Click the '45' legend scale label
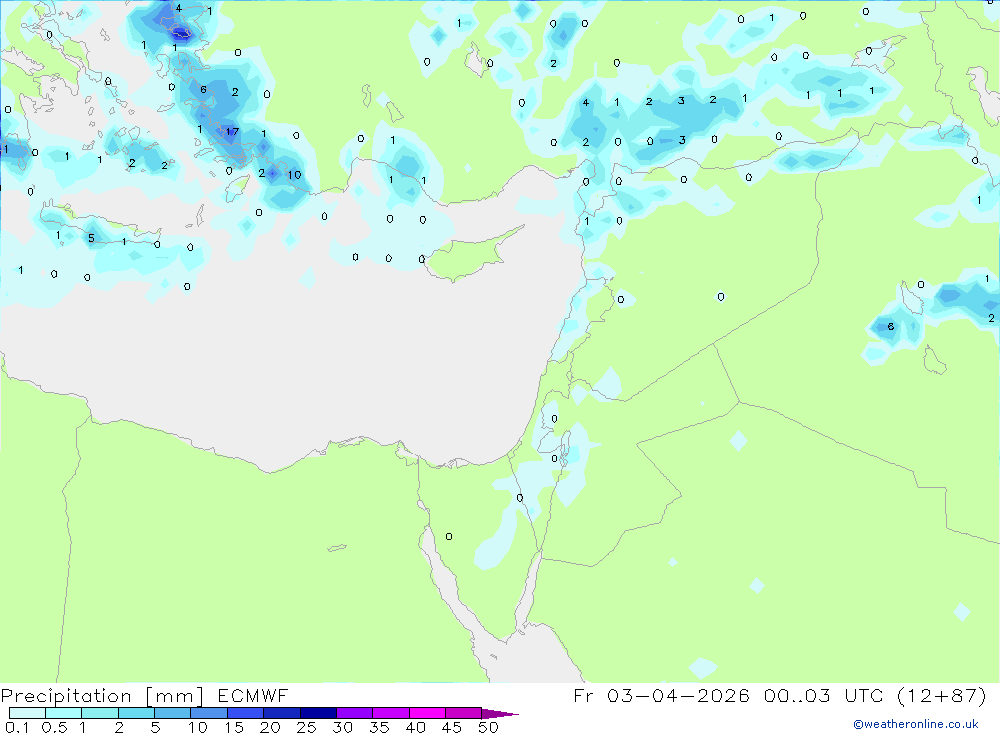The image size is (1000, 733). click(452, 727)
